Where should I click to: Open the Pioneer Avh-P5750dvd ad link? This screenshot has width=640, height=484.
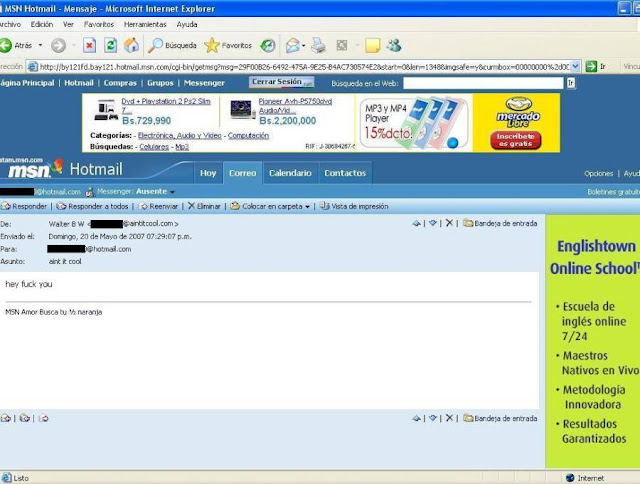point(295,106)
